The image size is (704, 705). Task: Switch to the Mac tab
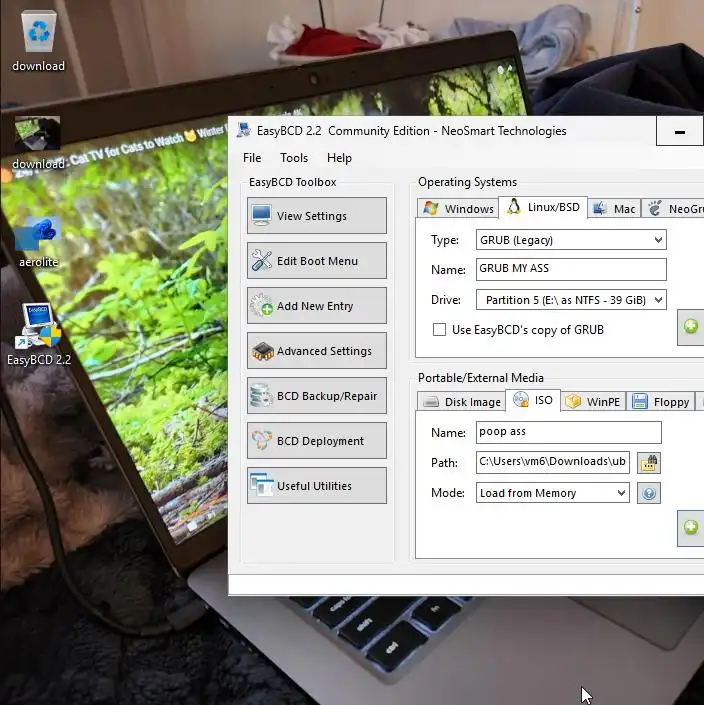click(614, 208)
